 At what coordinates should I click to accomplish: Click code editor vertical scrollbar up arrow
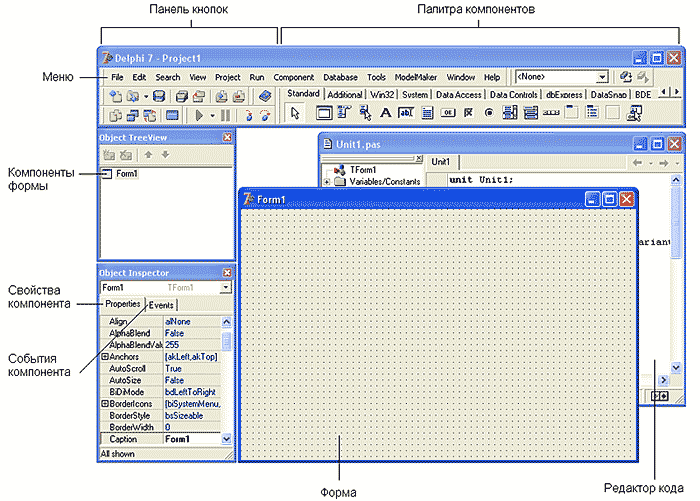(676, 180)
